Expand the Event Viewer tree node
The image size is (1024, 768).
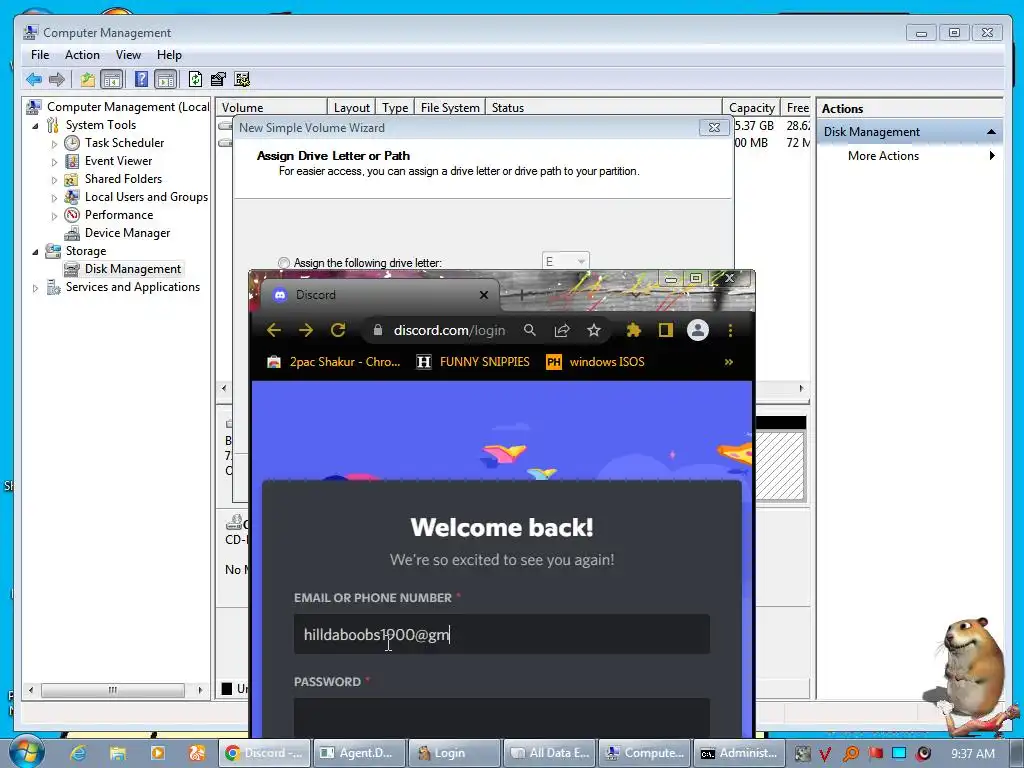pos(54,161)
